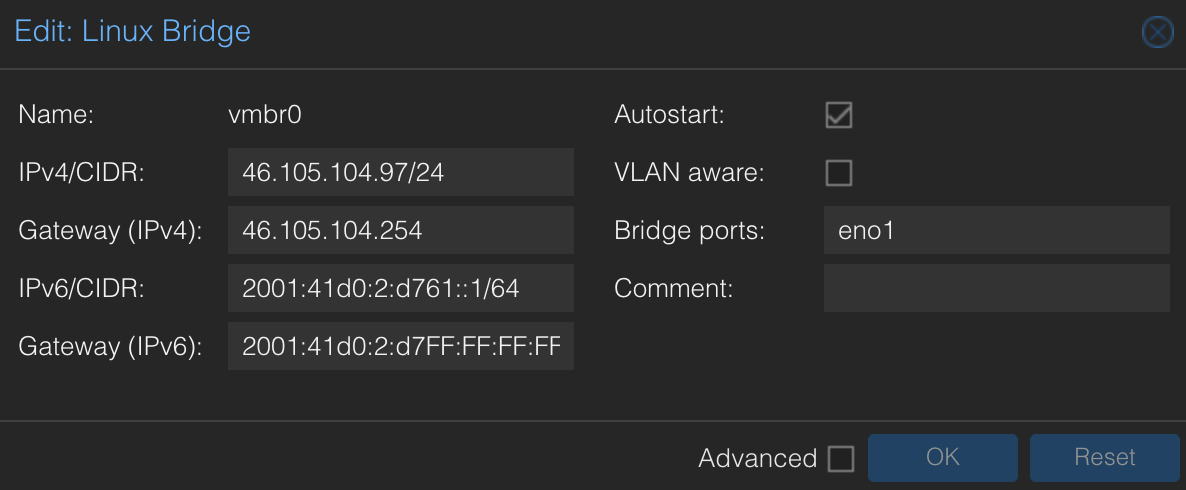
Task: Select the Gateway (IPv4) input field
Action: click(x=400, y=230)
